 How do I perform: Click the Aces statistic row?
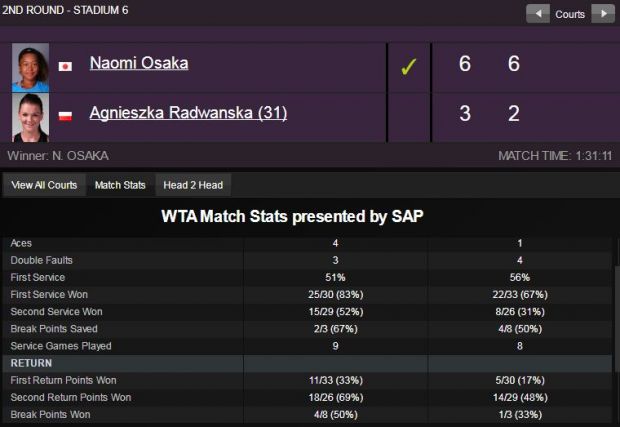pos(308,243)
